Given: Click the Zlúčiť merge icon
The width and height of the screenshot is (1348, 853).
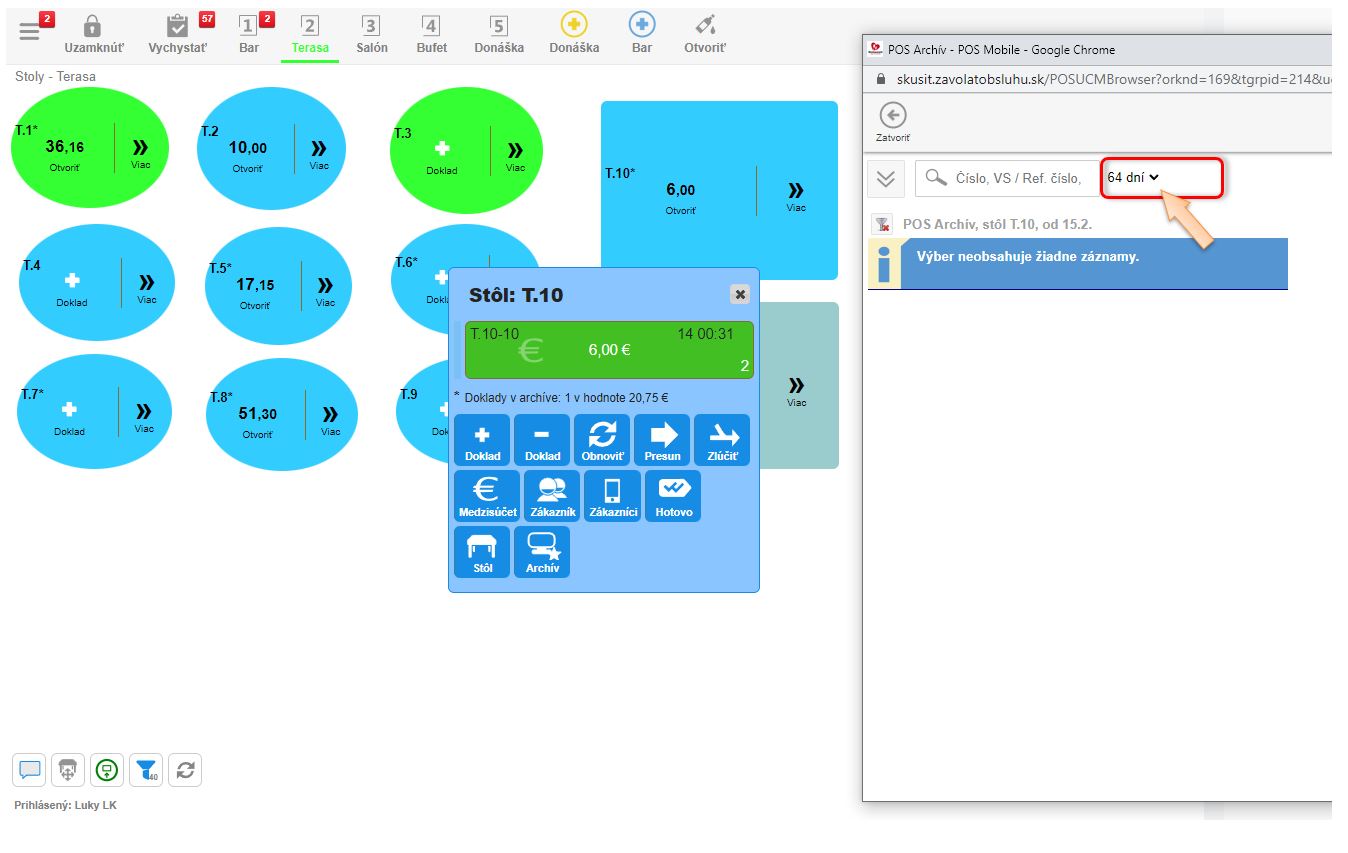Looking at the screenshot, I should pos(721,440).
